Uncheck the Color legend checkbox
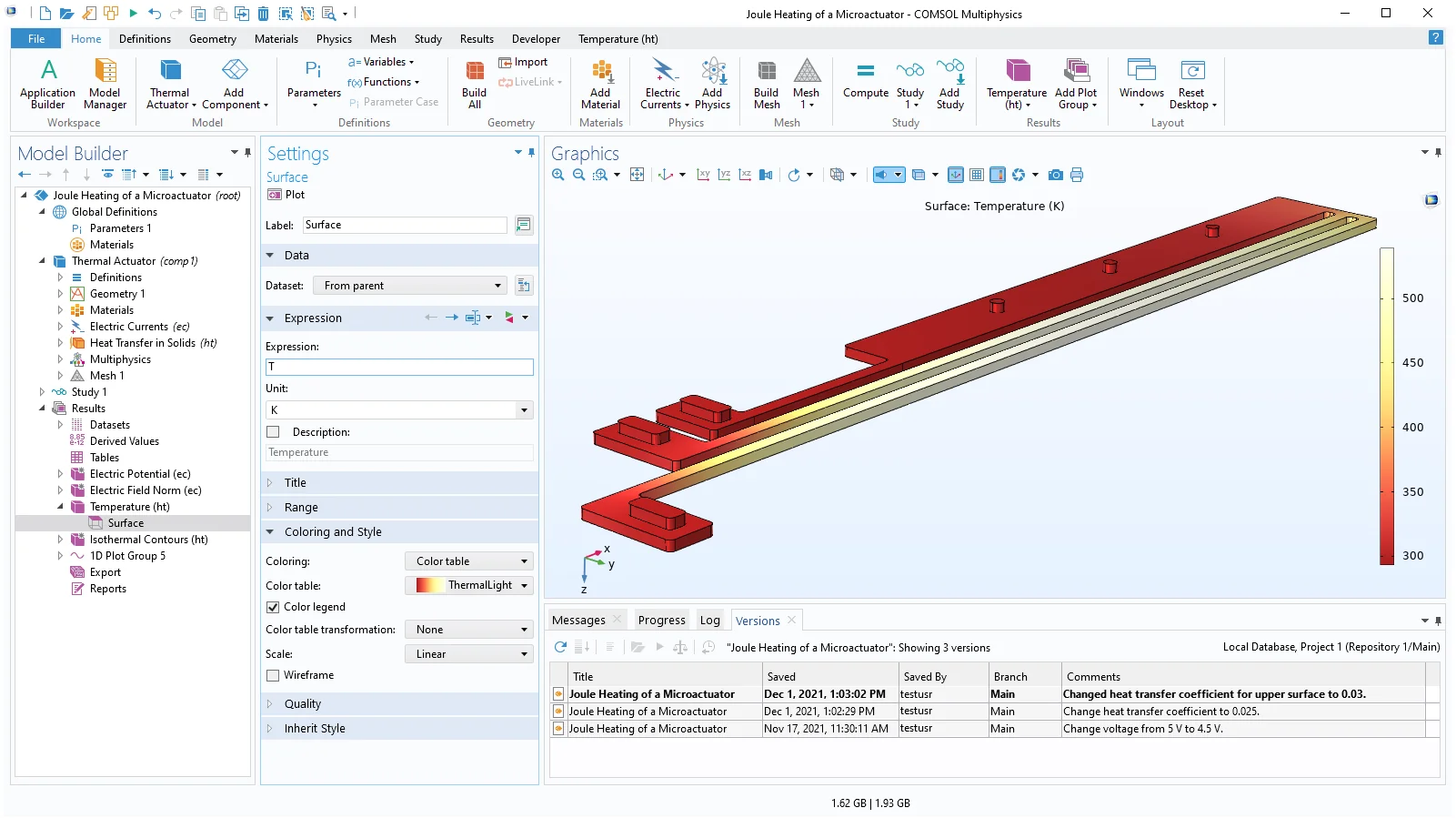The image size is (1456, 818). point(273,607)
